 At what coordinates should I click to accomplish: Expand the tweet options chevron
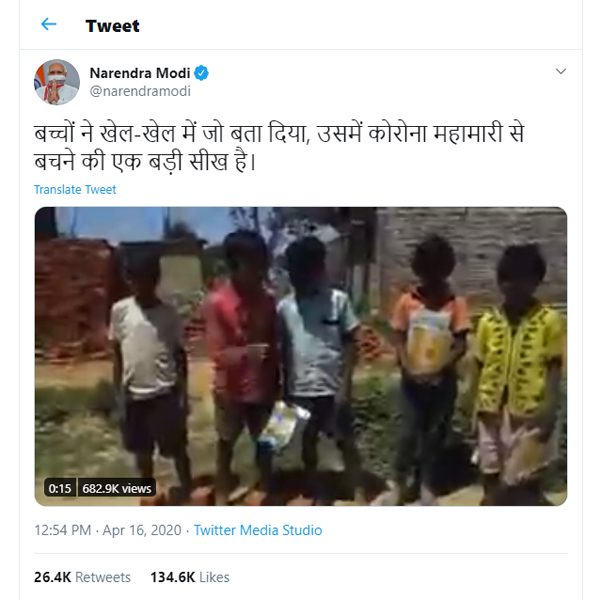click(x=561, y=72)
